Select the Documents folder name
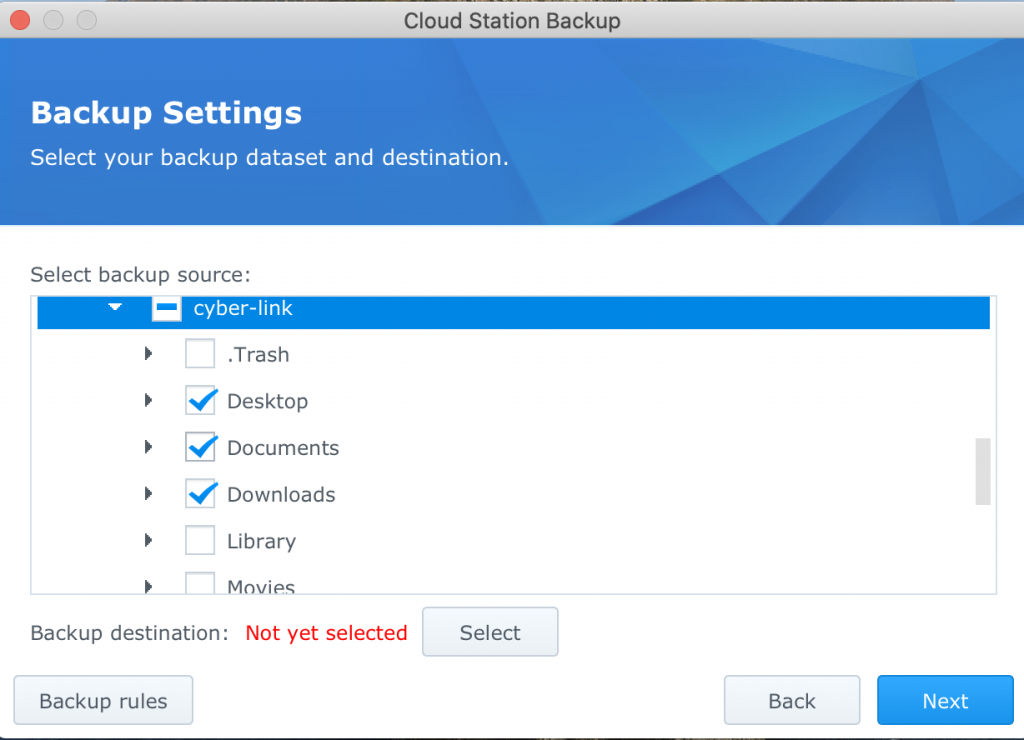The height and width of the screenshot is (740, 1024). tap(283, 448)
